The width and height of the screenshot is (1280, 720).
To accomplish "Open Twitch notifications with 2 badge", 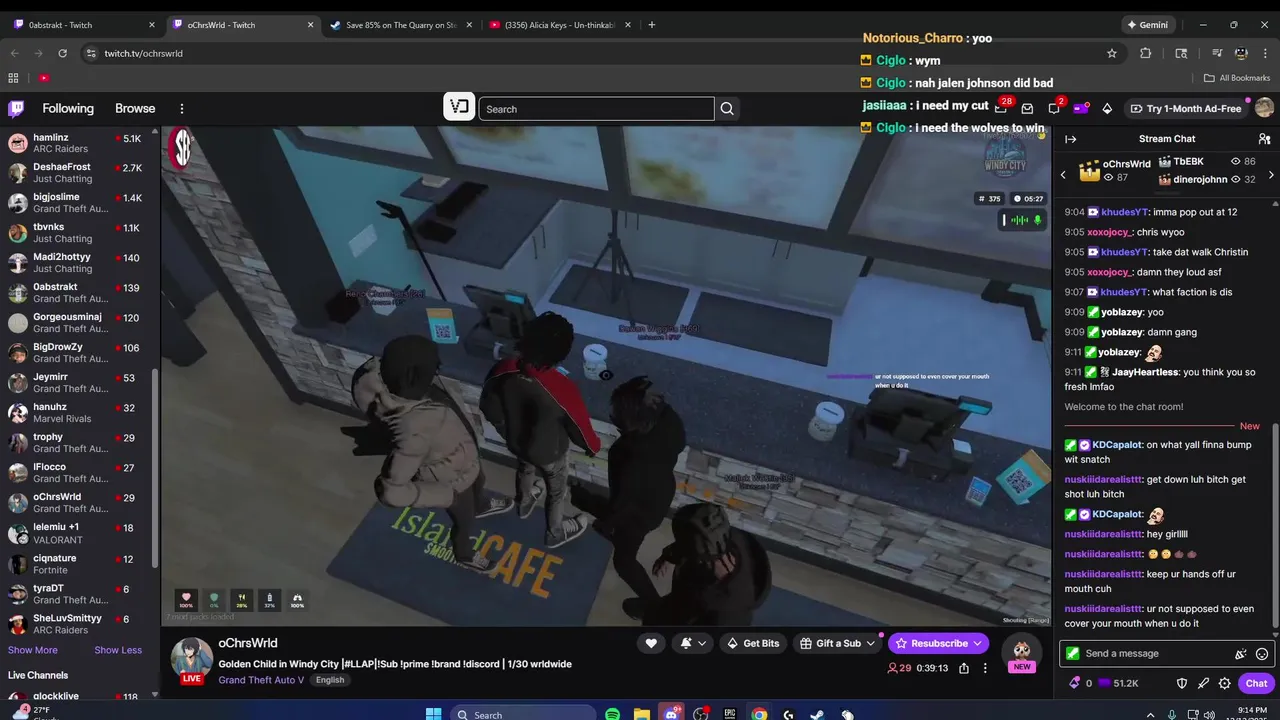I will coord(1054,108).
